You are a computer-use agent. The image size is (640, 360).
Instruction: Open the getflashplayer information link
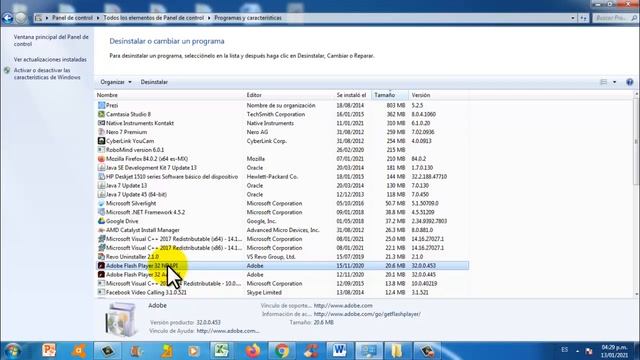pyautogui.click(x=367, y=314)
